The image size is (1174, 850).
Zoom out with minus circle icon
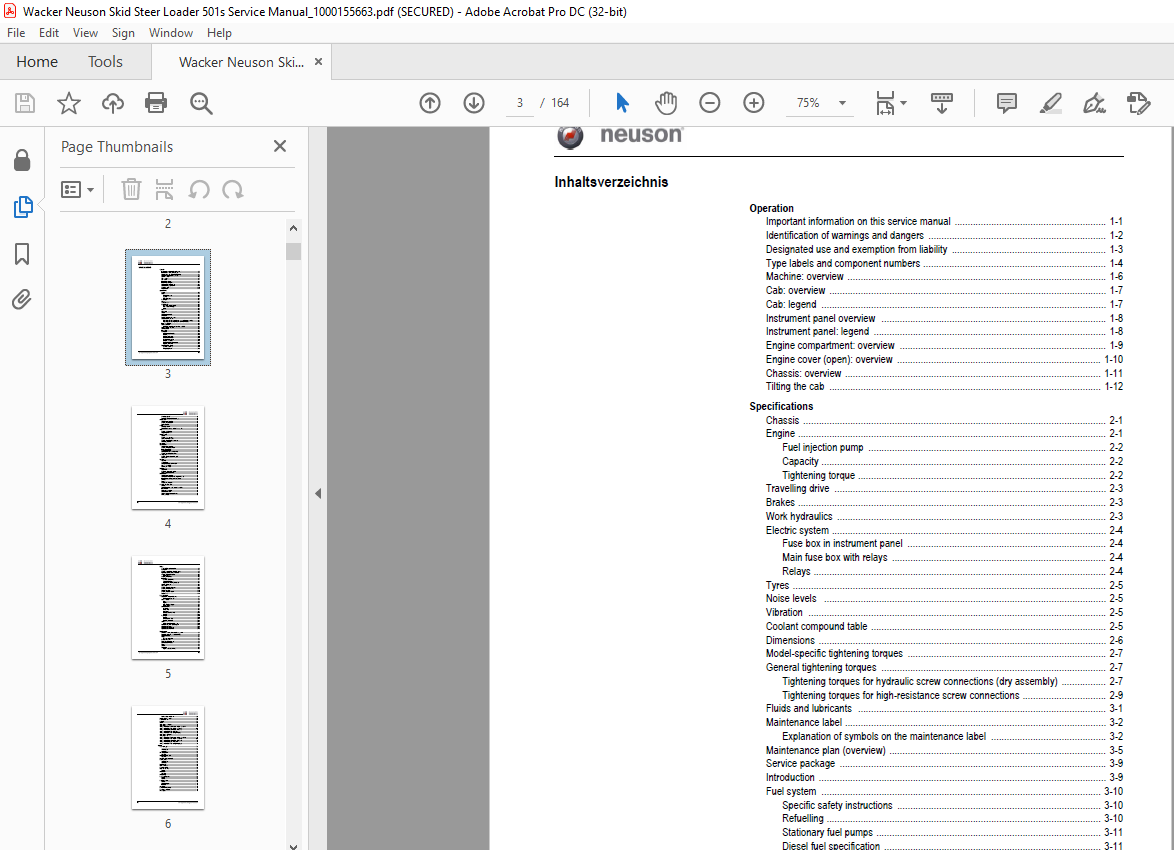pyautogui.click(x=710, y=103)
